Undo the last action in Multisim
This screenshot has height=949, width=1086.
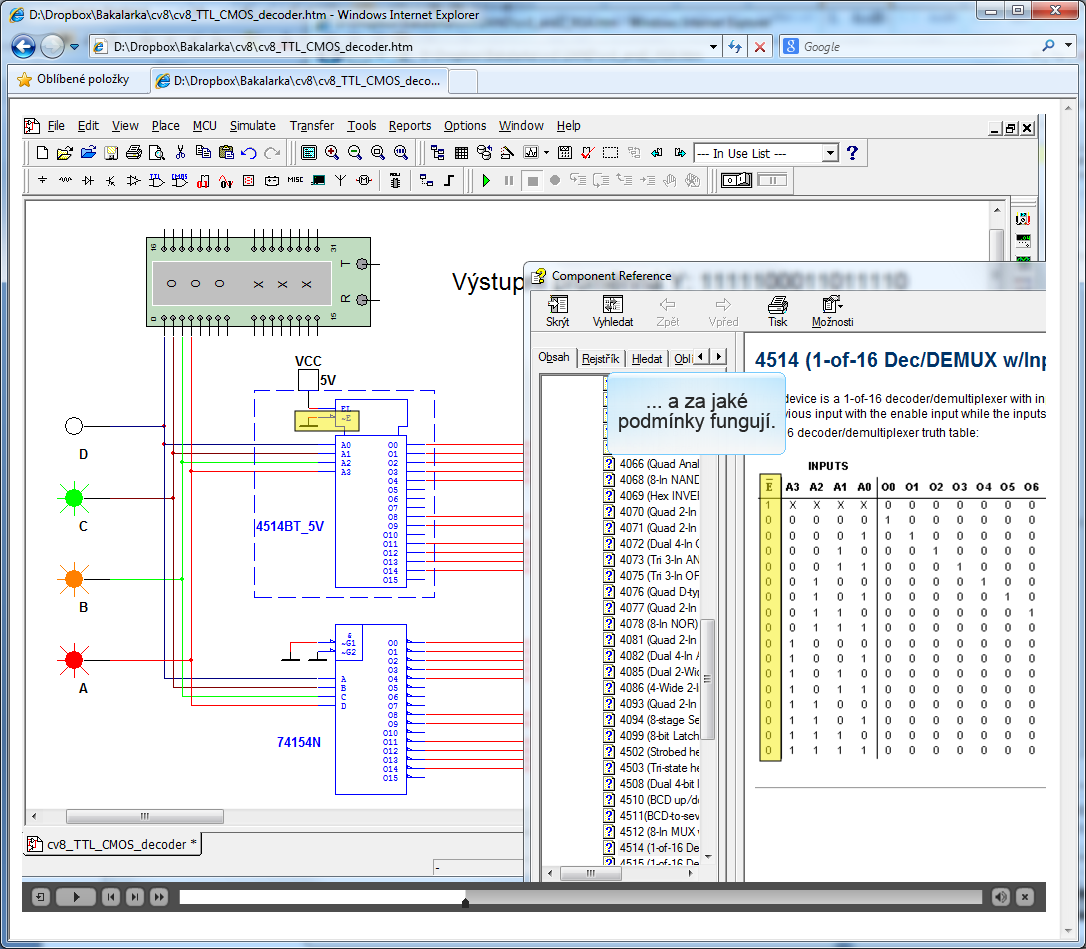pyautogui.click(x=249, y=153)
